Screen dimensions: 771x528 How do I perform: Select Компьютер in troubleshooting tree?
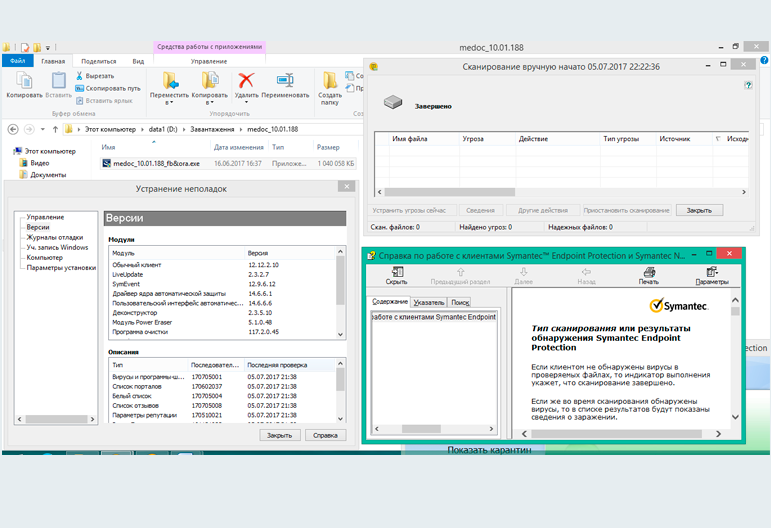pyautogui.click(x=44, y=258)
